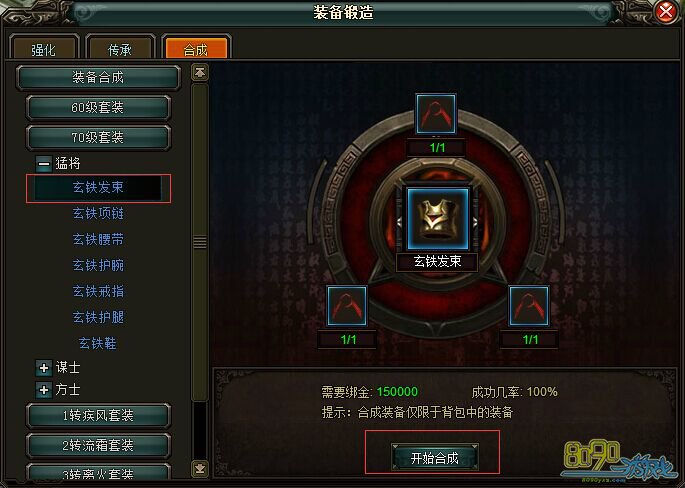Click the 开始合成 button

(x=434, y=457)
